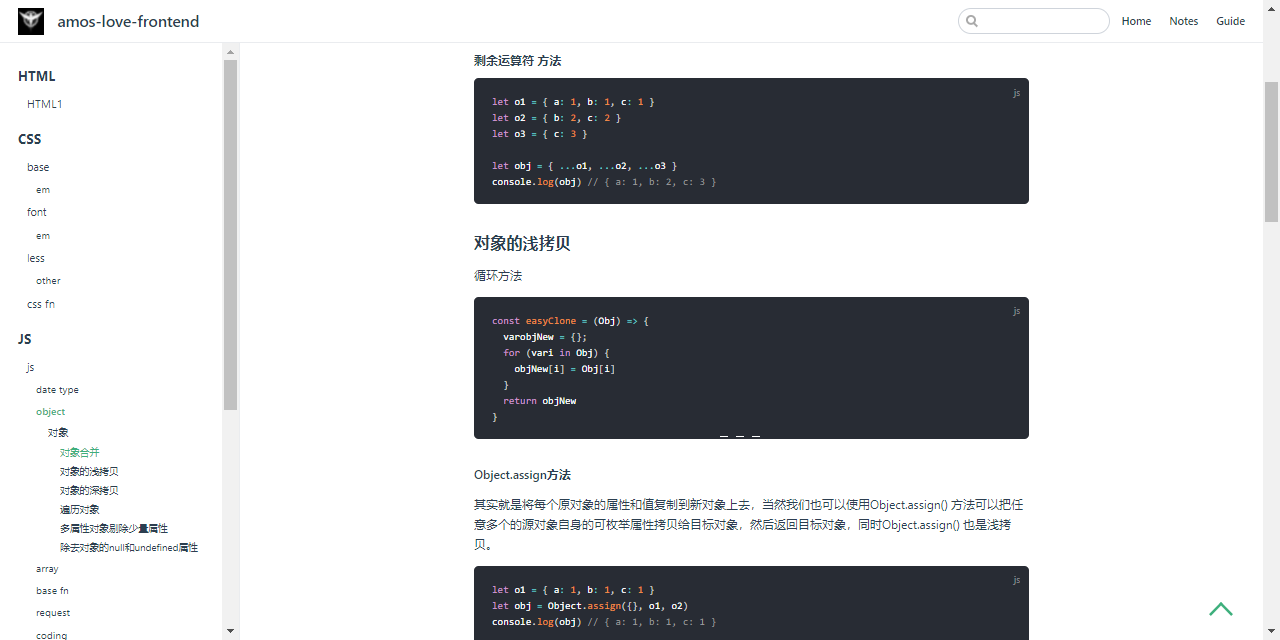
Task: Click code line 'let o3 = { c: 3 }'
Action: (539, 134)
